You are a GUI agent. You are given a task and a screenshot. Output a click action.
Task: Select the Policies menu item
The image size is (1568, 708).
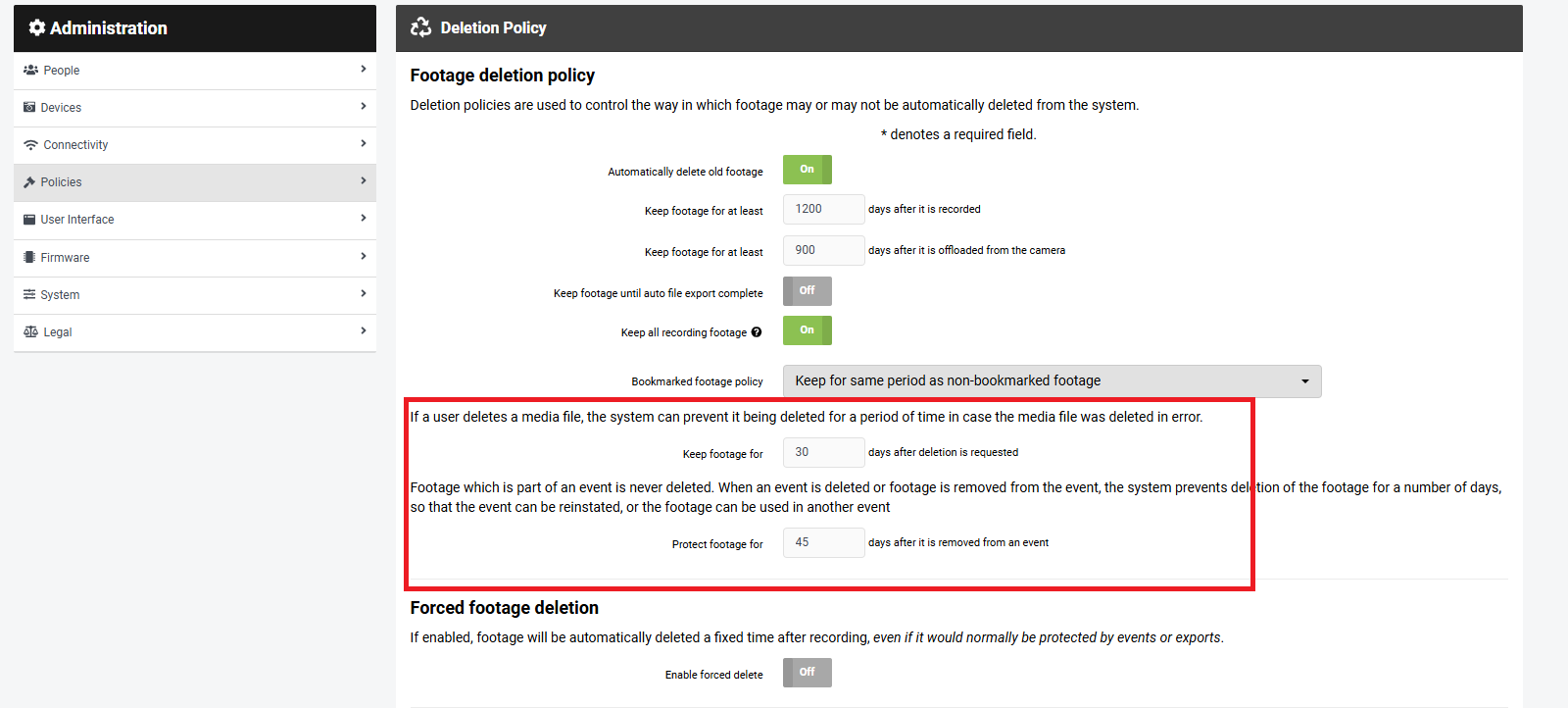[x=195, y=182]
